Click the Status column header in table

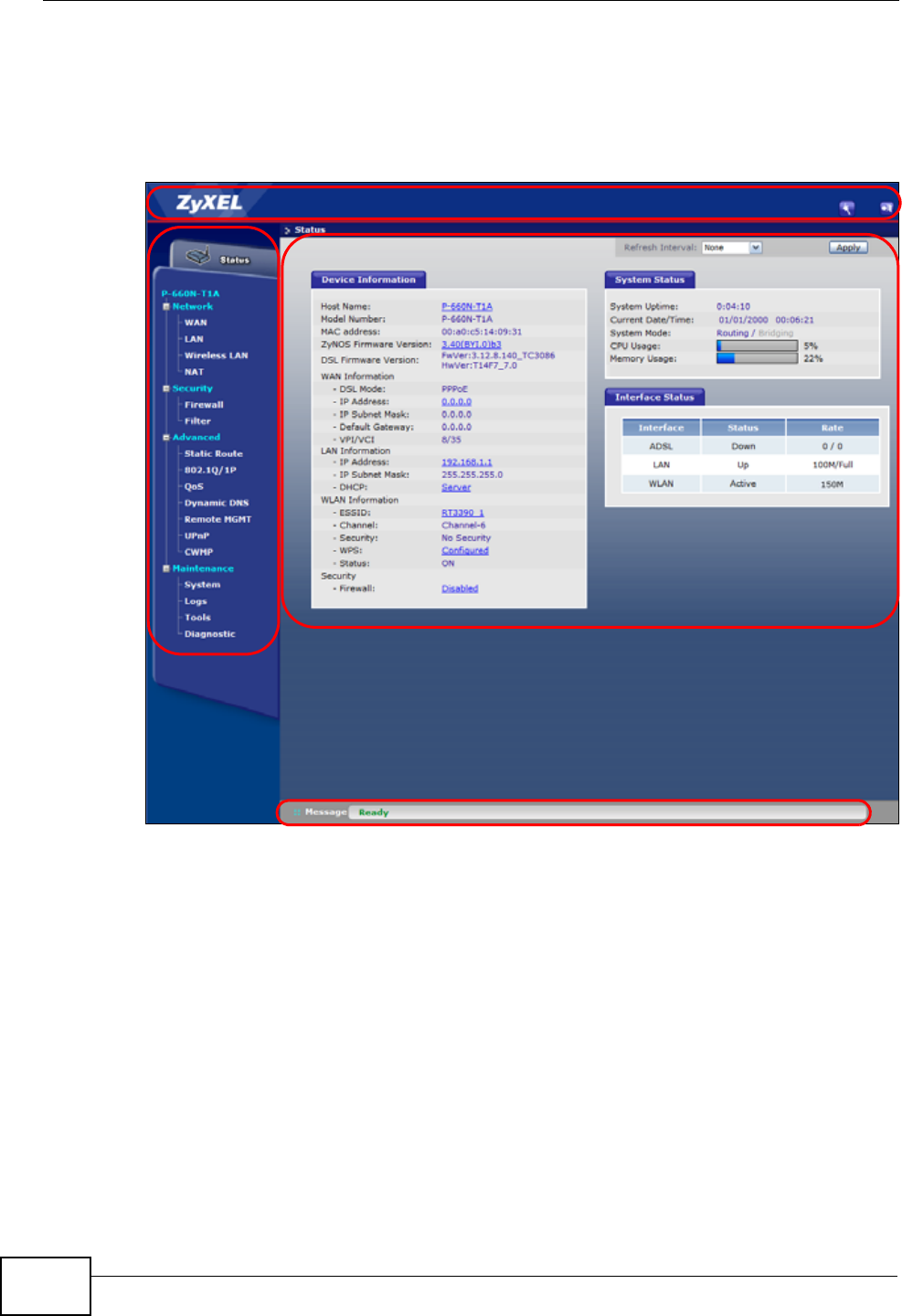[743, 428]
